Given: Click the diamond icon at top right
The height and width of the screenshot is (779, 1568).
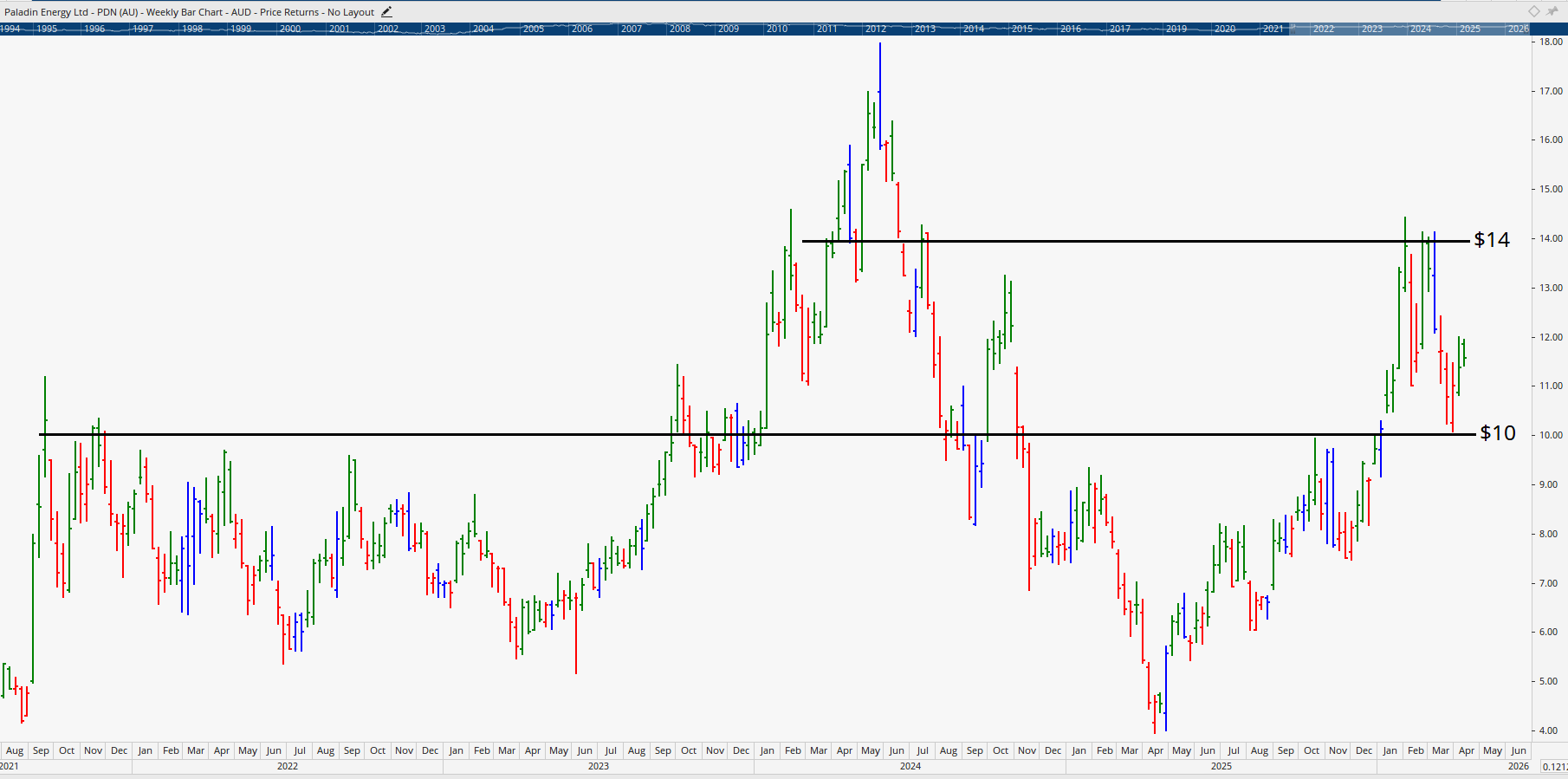Looking at the screenshot, I should click(x=1534, y=11).
